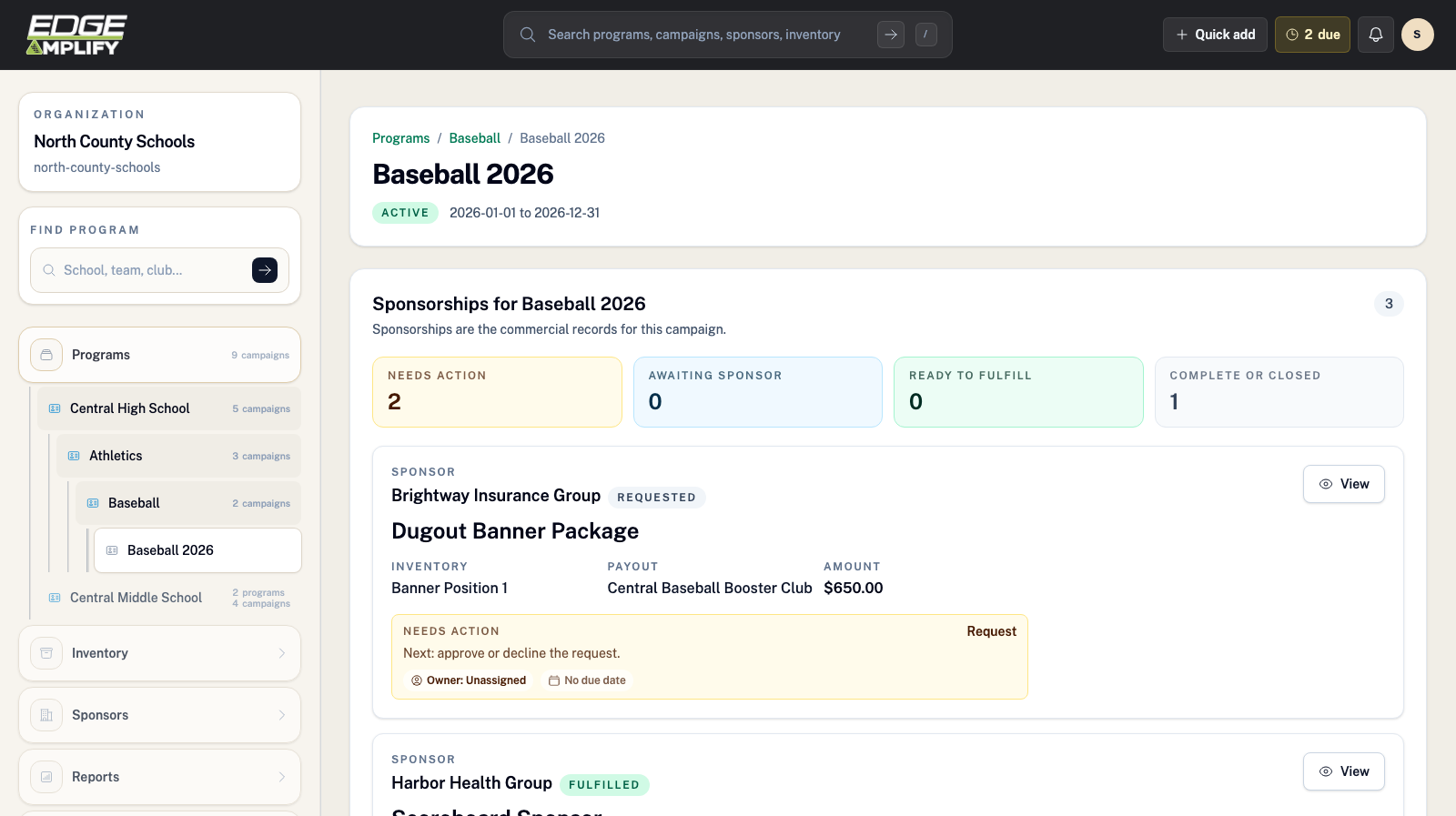
Task: Click the ACTIVE status badge
Action: pos(405,213)
